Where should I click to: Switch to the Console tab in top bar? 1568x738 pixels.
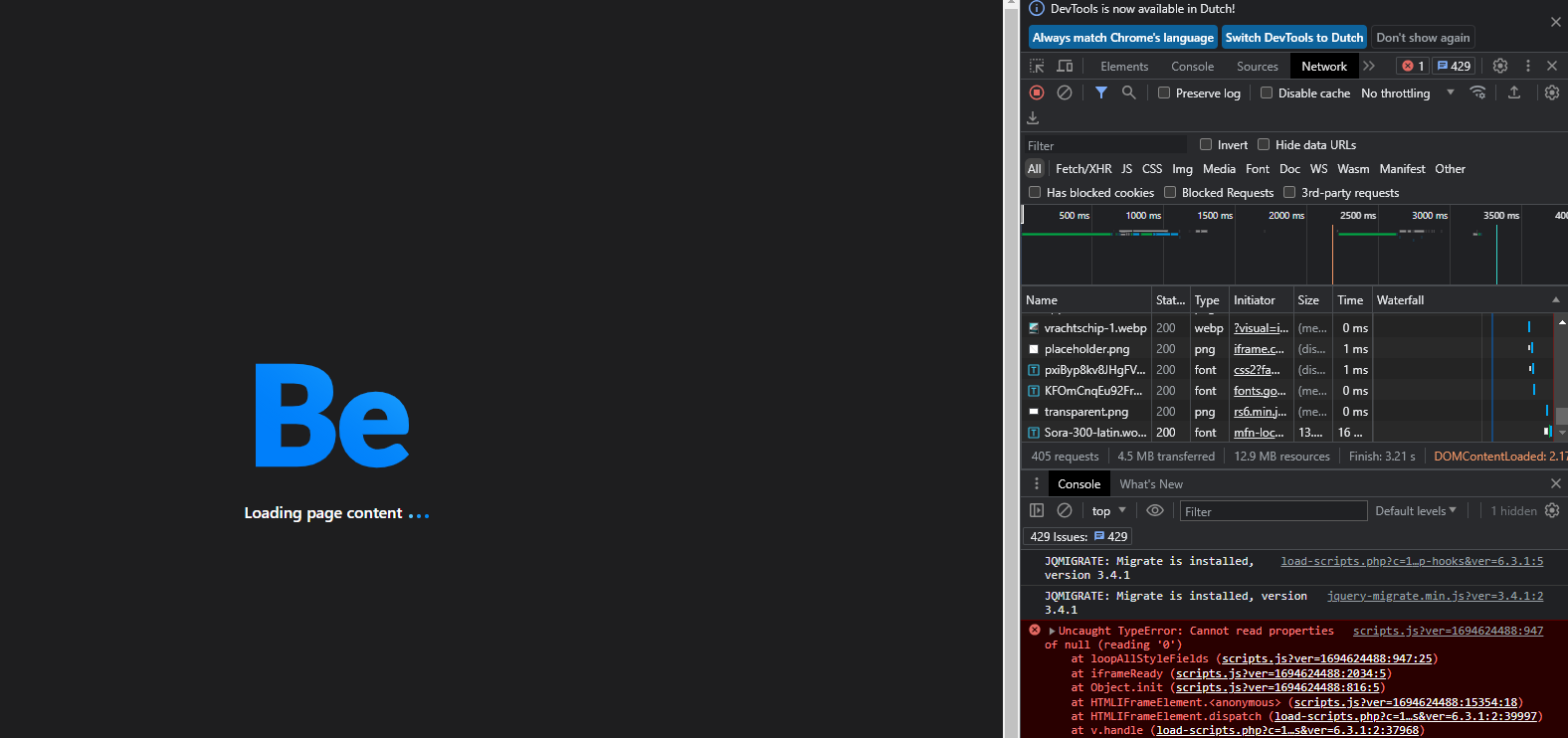(1192, 66)
